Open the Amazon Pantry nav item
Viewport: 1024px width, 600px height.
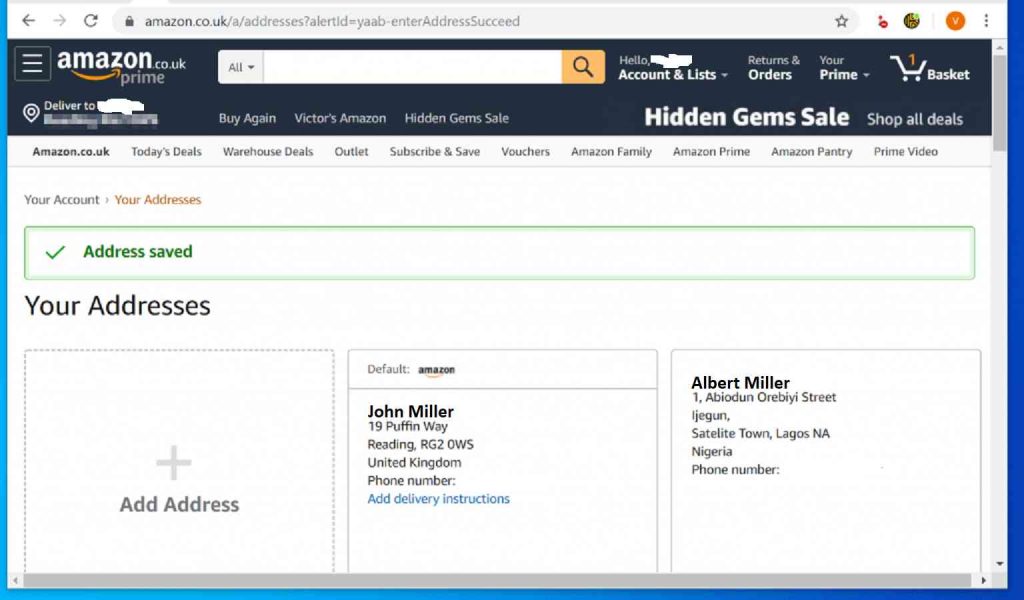pyautogui.click(x=811, y=152)
